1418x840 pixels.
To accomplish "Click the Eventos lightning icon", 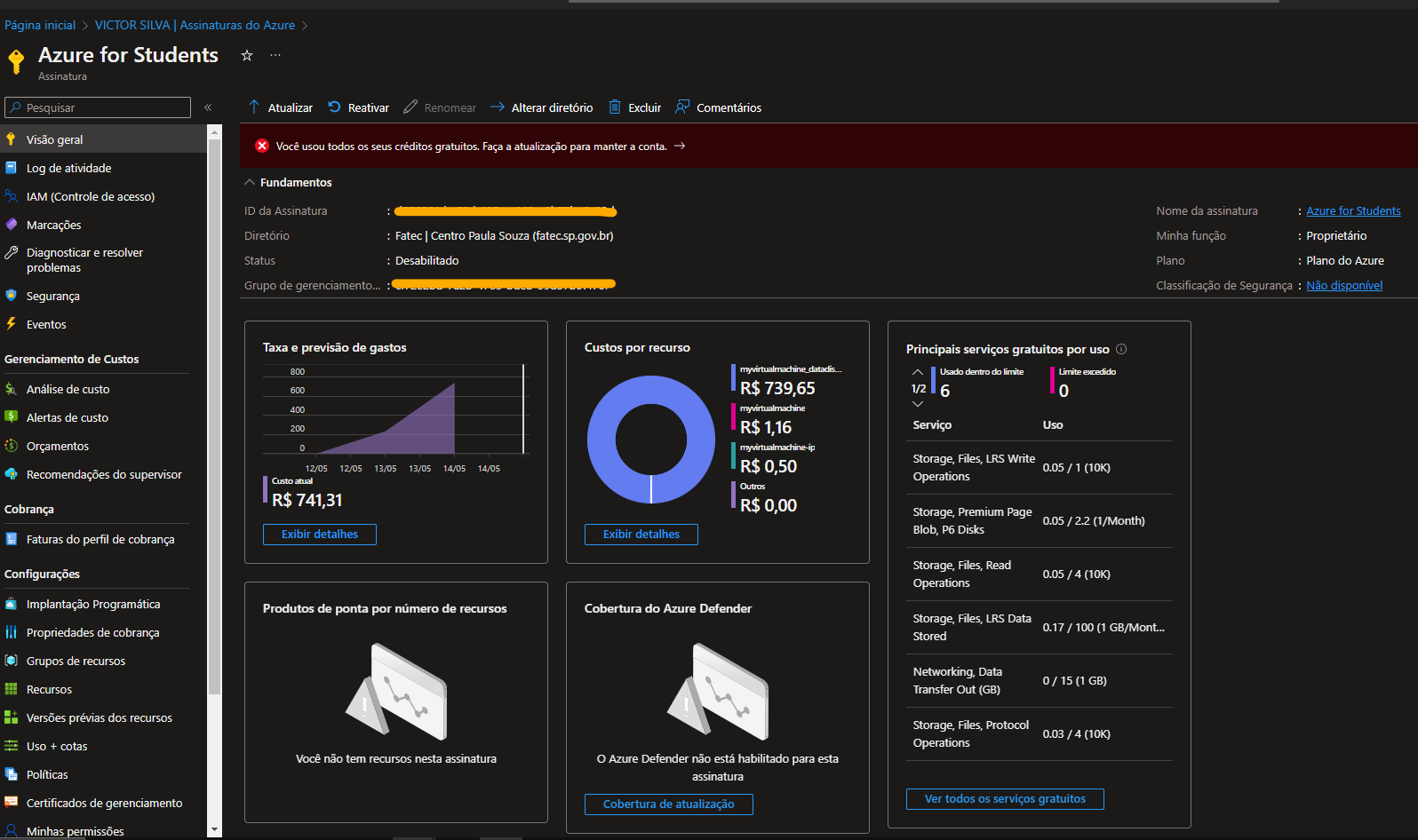I will pos(12,323).
